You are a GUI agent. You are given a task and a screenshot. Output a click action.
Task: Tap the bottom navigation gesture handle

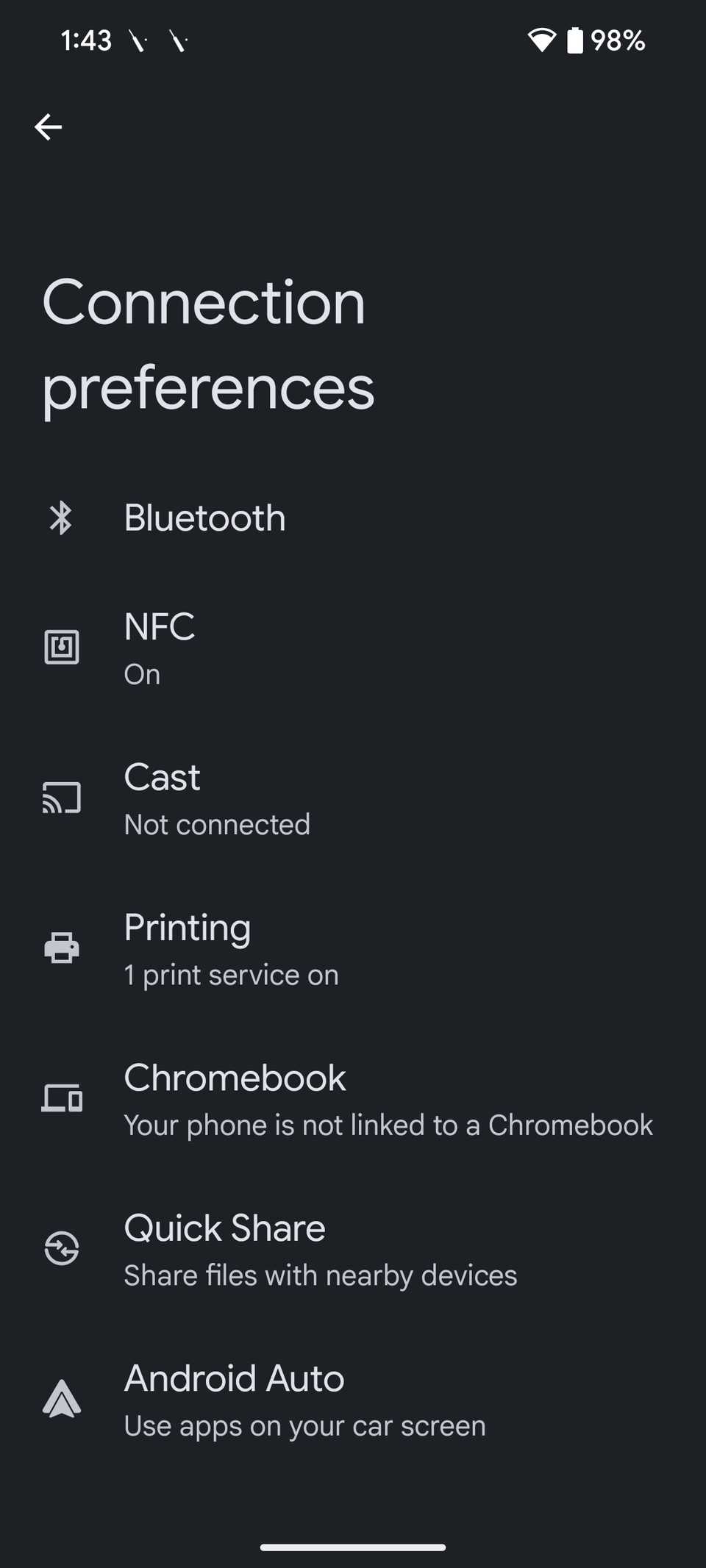[x=353, y=1547]
